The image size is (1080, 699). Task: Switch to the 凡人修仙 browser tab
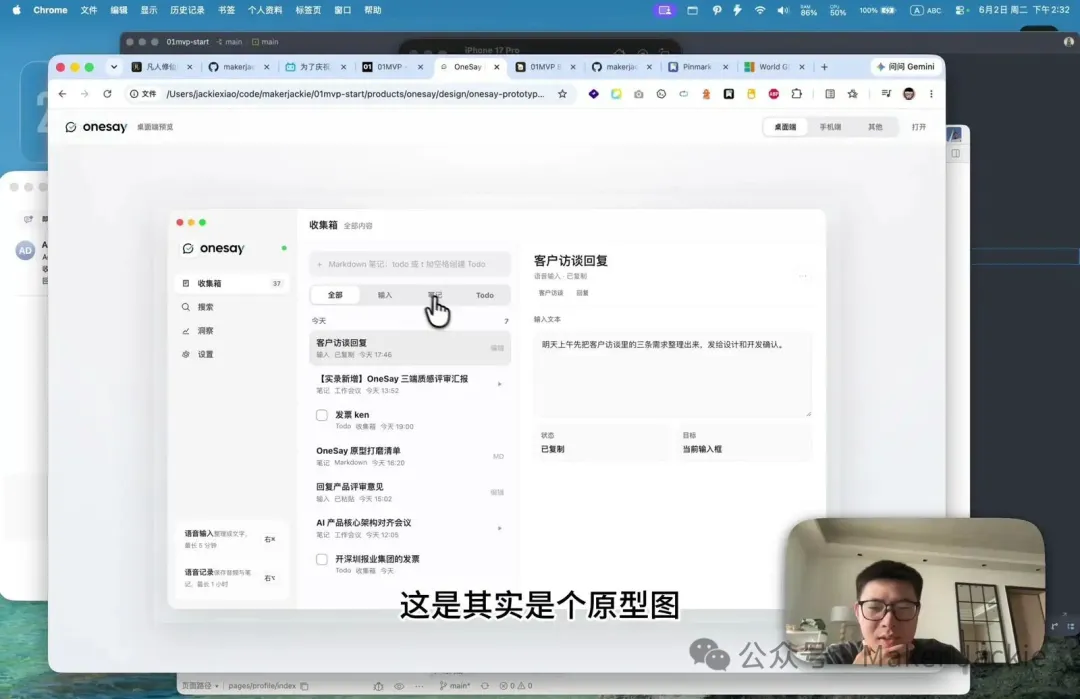(162, 67)
